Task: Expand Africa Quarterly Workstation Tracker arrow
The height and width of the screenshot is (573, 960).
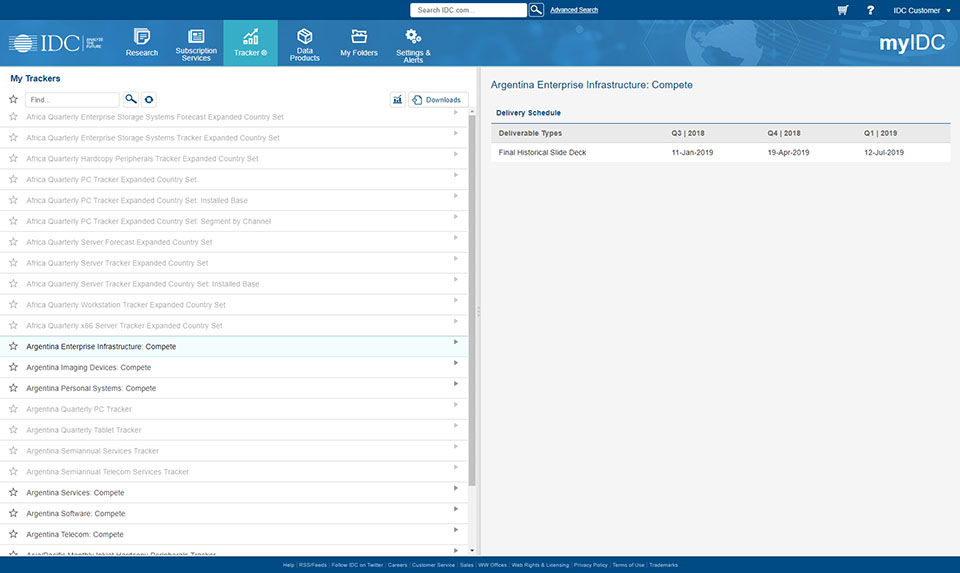Action: (x=456, y=300)
